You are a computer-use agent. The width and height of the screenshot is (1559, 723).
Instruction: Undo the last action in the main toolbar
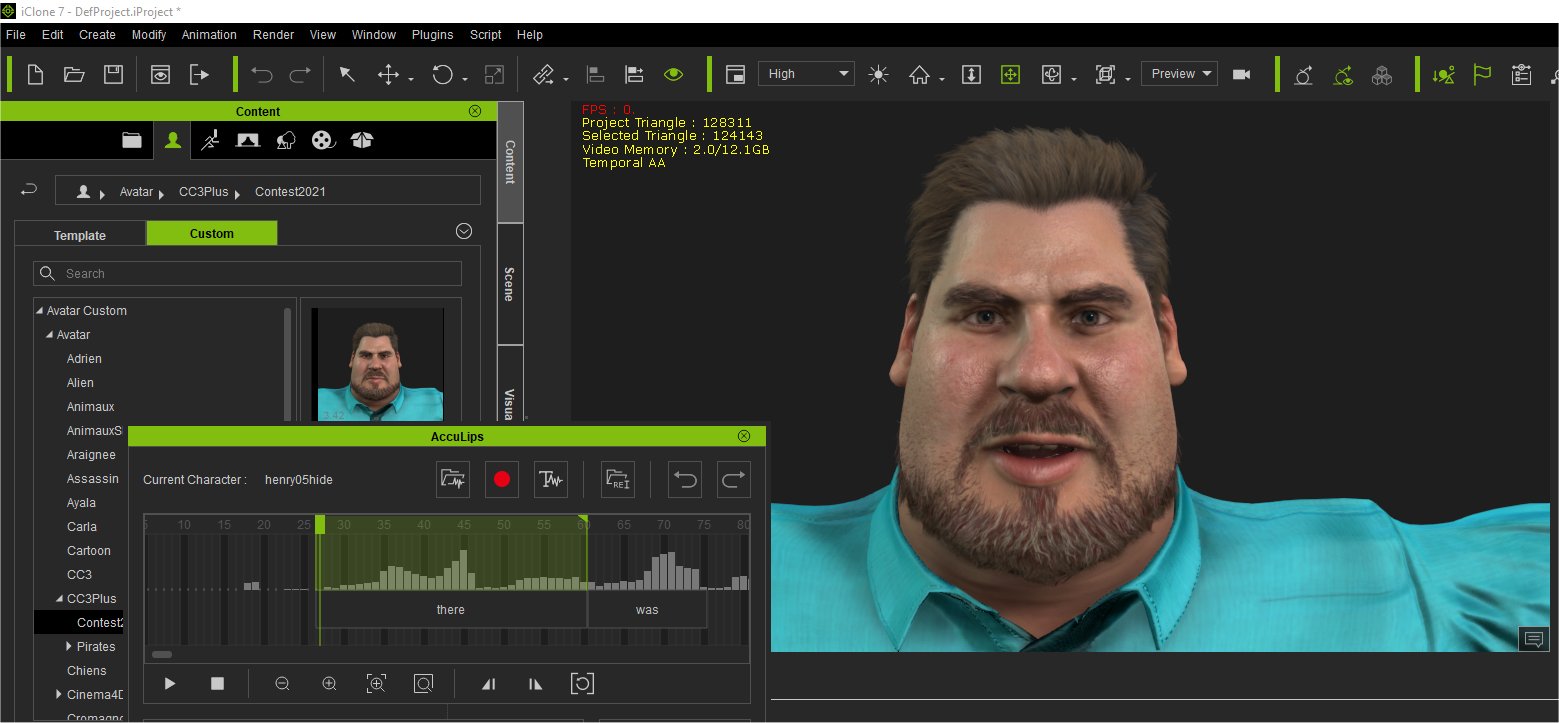point(261,74)
